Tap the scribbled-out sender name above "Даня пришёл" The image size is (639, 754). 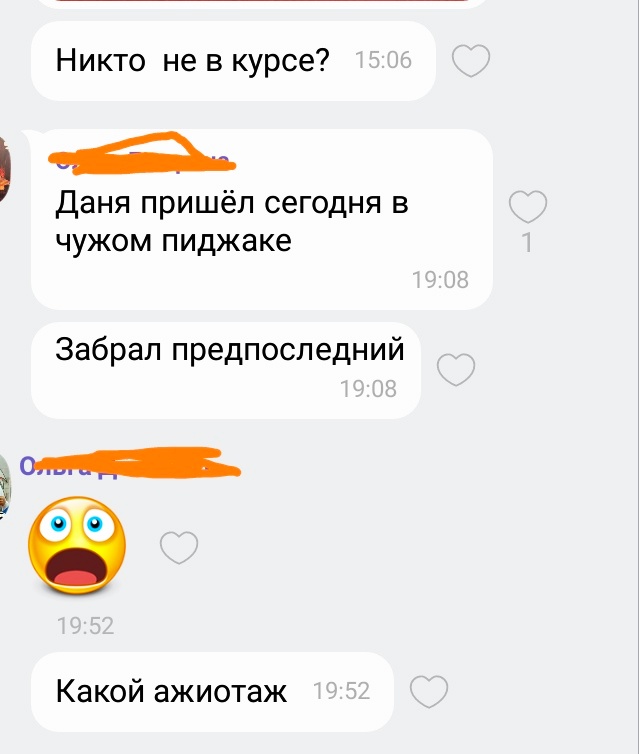[x=143, y=154]
